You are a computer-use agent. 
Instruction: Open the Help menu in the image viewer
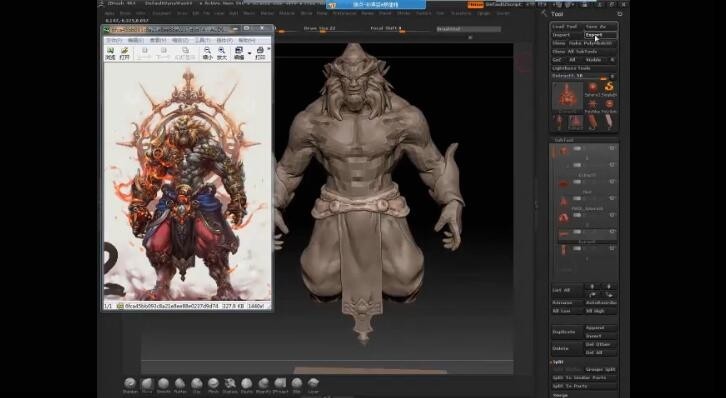[246, 41]
